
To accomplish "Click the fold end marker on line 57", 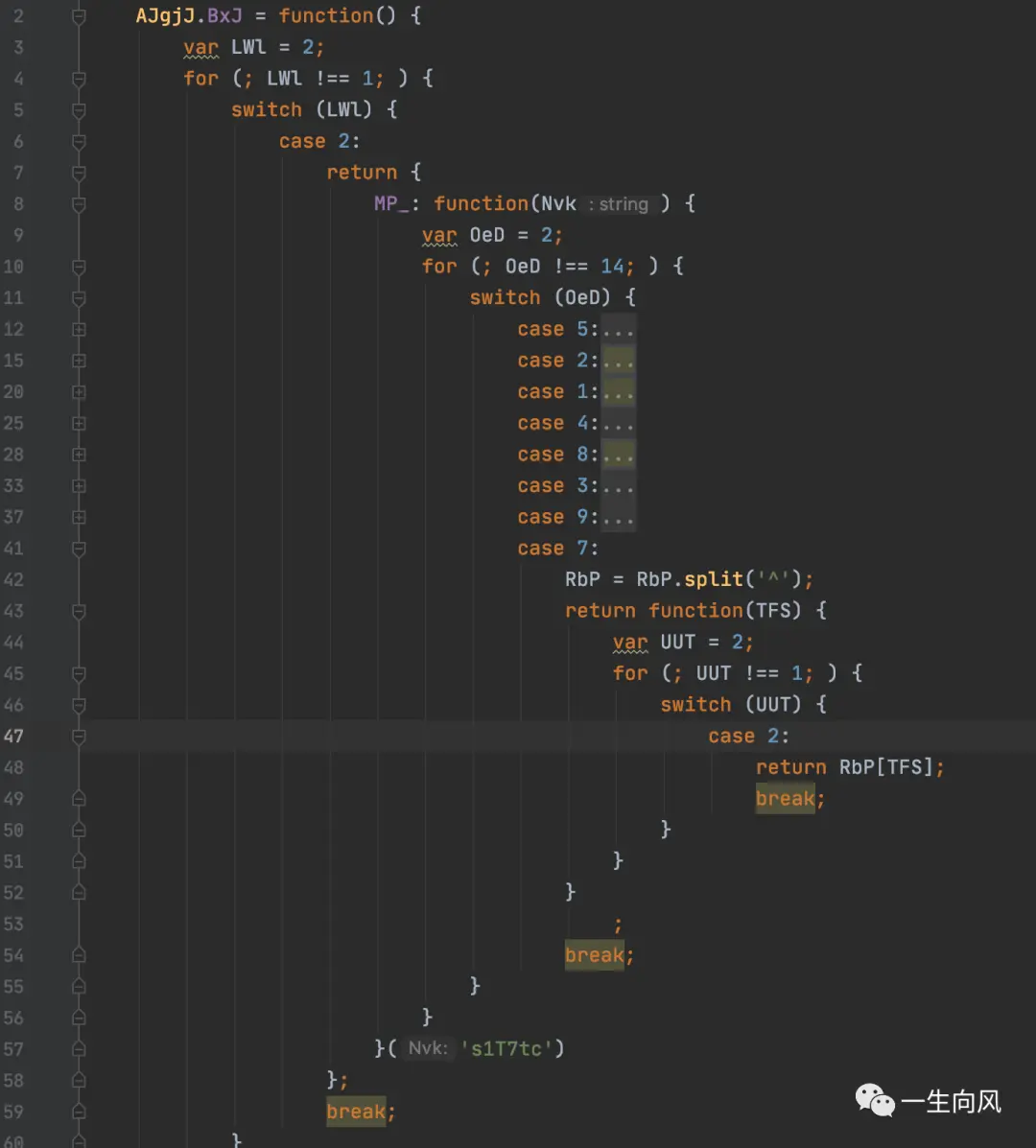I will pos(79,1049).
